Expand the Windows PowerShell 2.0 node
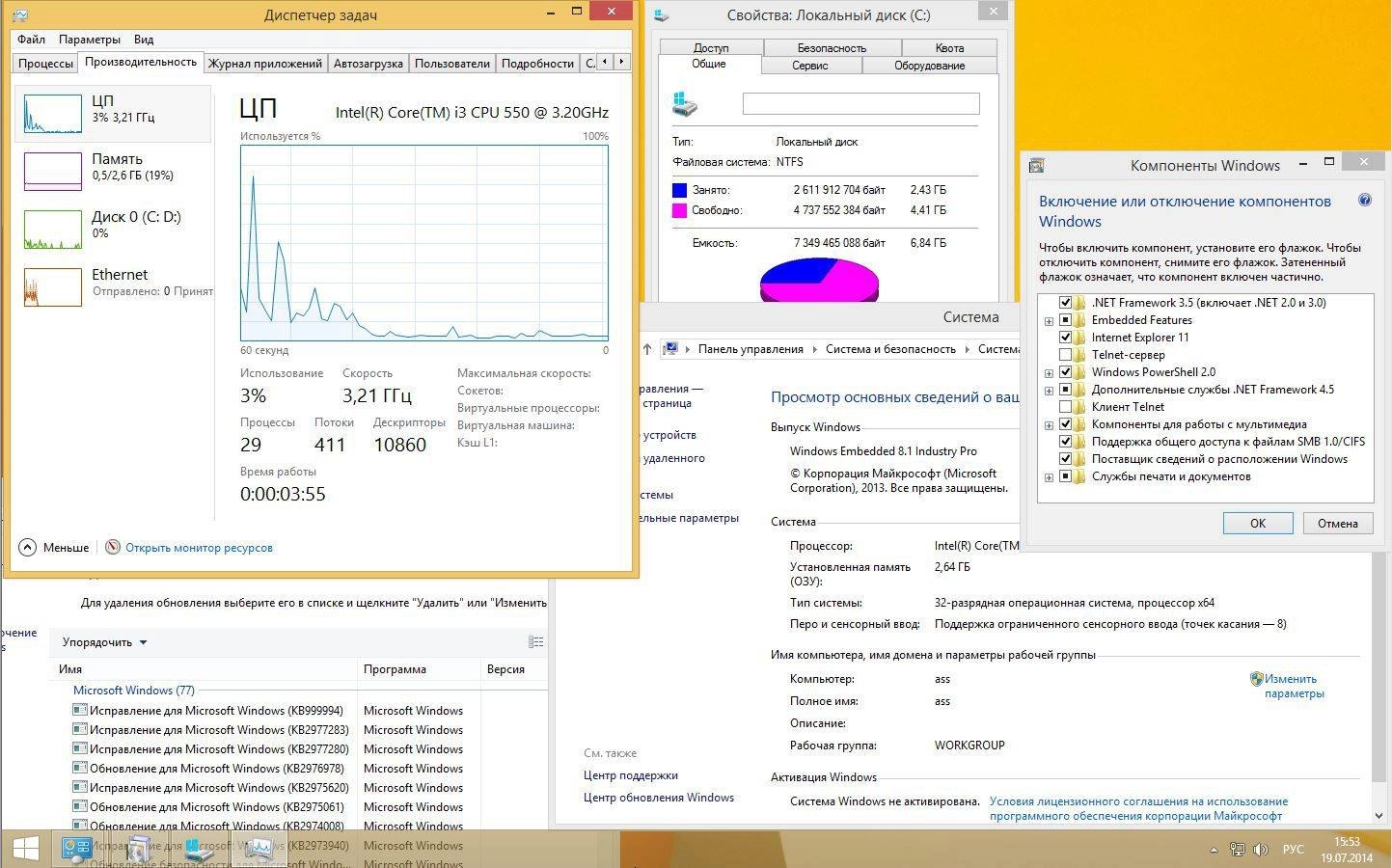Image resolution: width=1392 pixels, height=868 pixels. 1049,373
